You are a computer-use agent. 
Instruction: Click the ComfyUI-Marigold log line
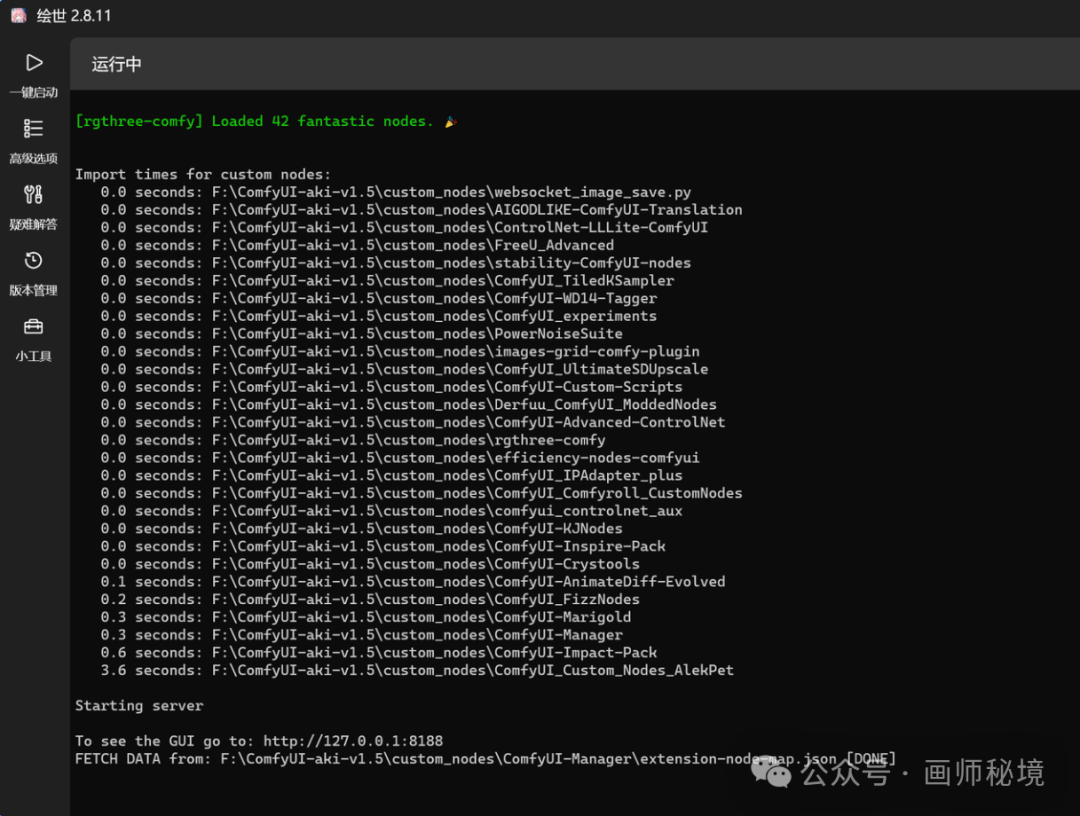tap(366, 617)
